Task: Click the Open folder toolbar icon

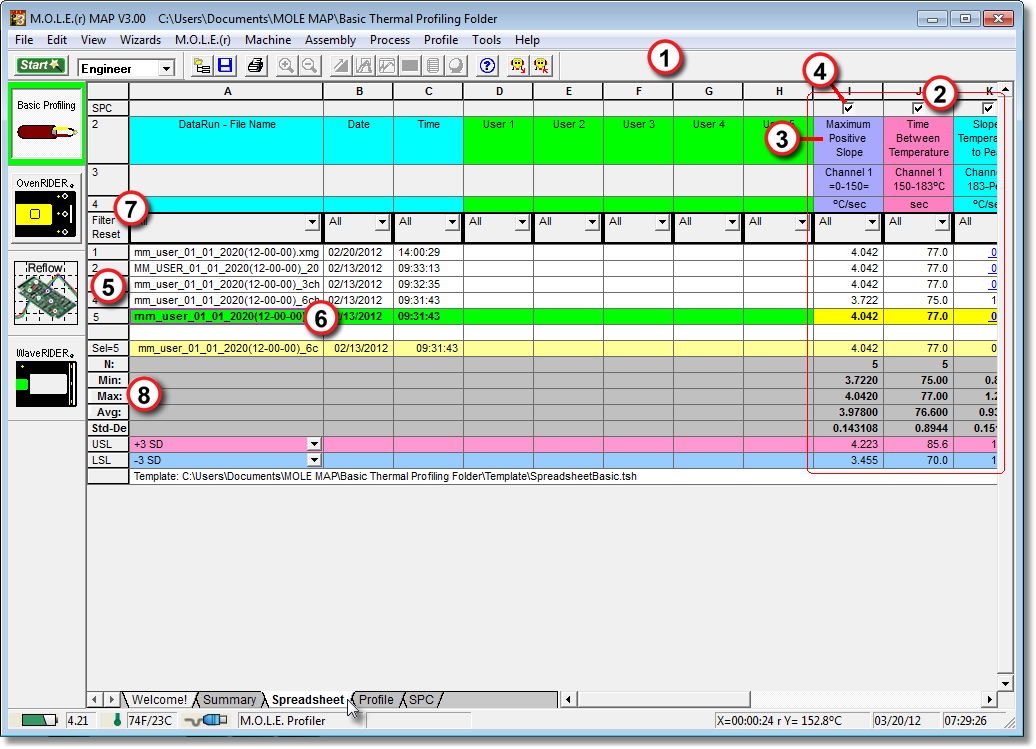Action: pos(202,66)
